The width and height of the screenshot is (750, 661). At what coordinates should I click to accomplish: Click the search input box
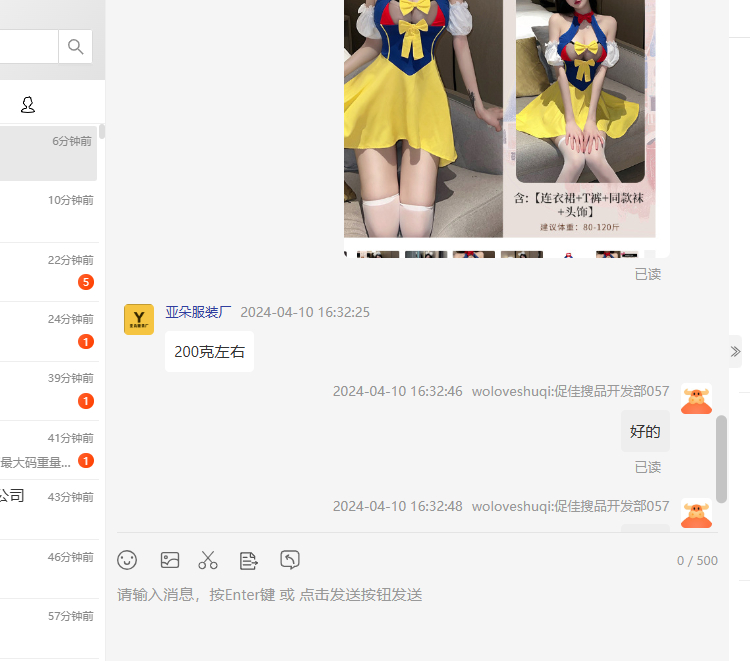coord(29,46)
